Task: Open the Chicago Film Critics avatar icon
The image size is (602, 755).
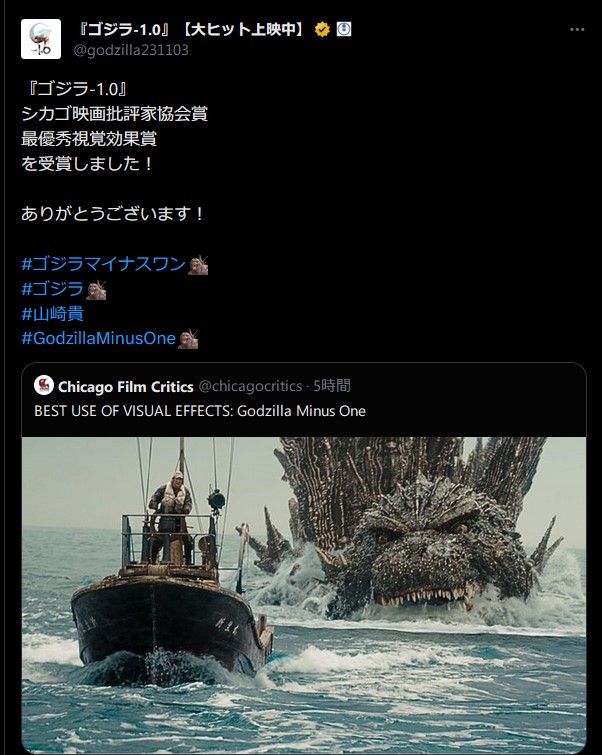Action: point(44,385)
